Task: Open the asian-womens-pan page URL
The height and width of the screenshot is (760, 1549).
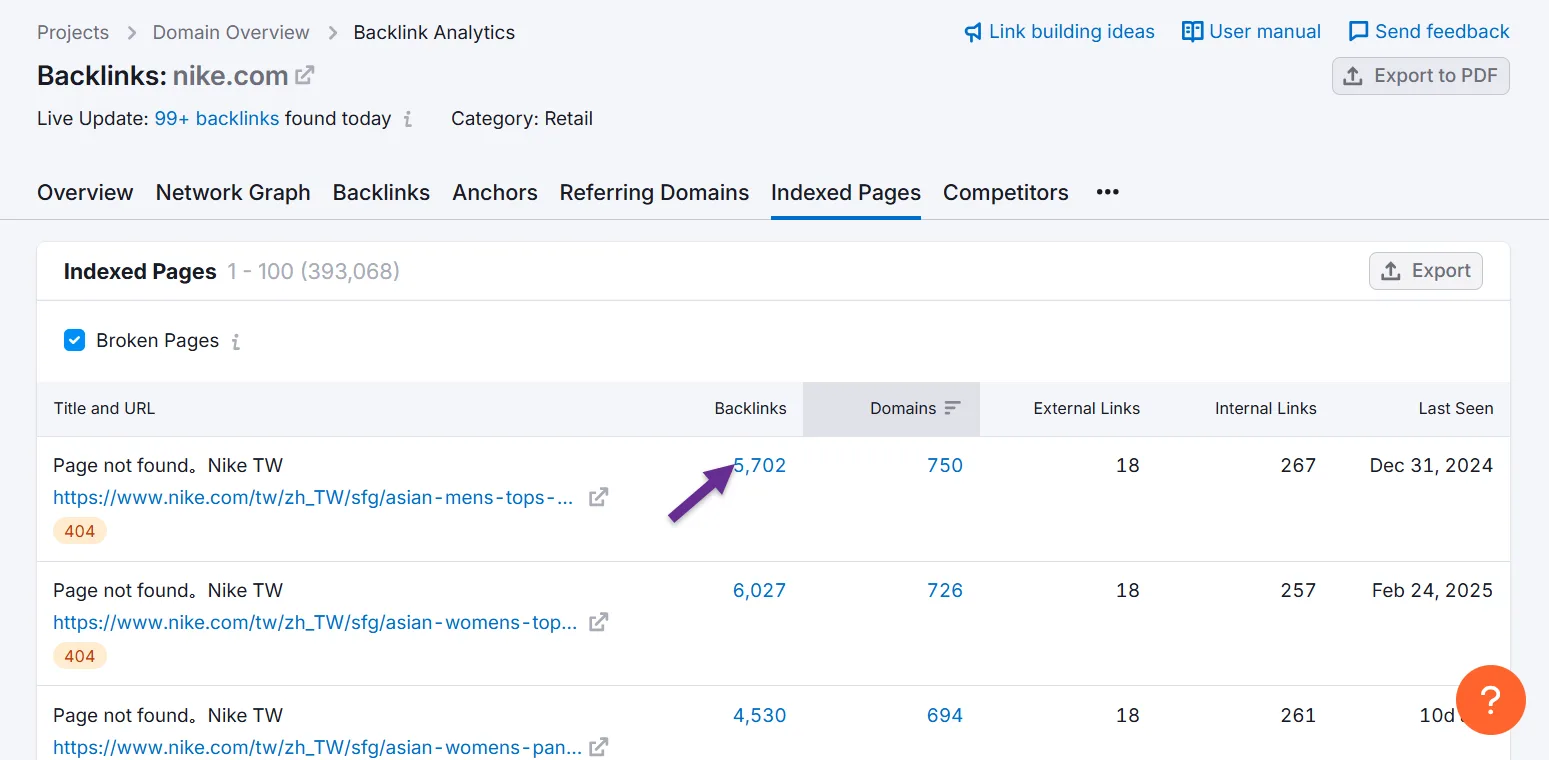Action: [x=317, y=747]
